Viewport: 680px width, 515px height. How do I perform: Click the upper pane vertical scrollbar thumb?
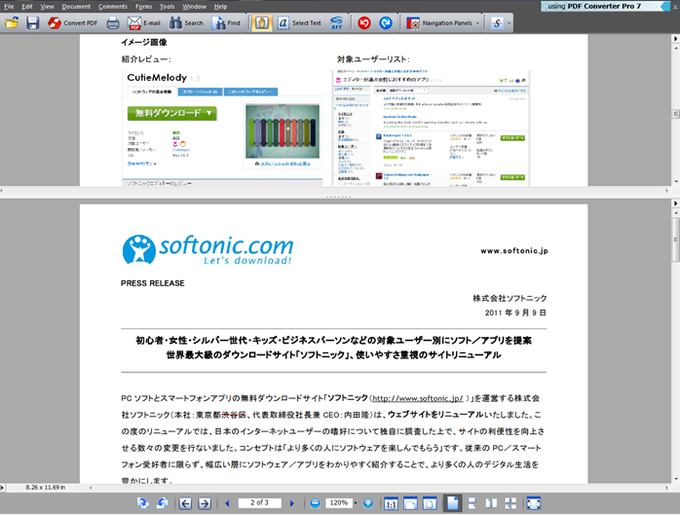point(676,114)
